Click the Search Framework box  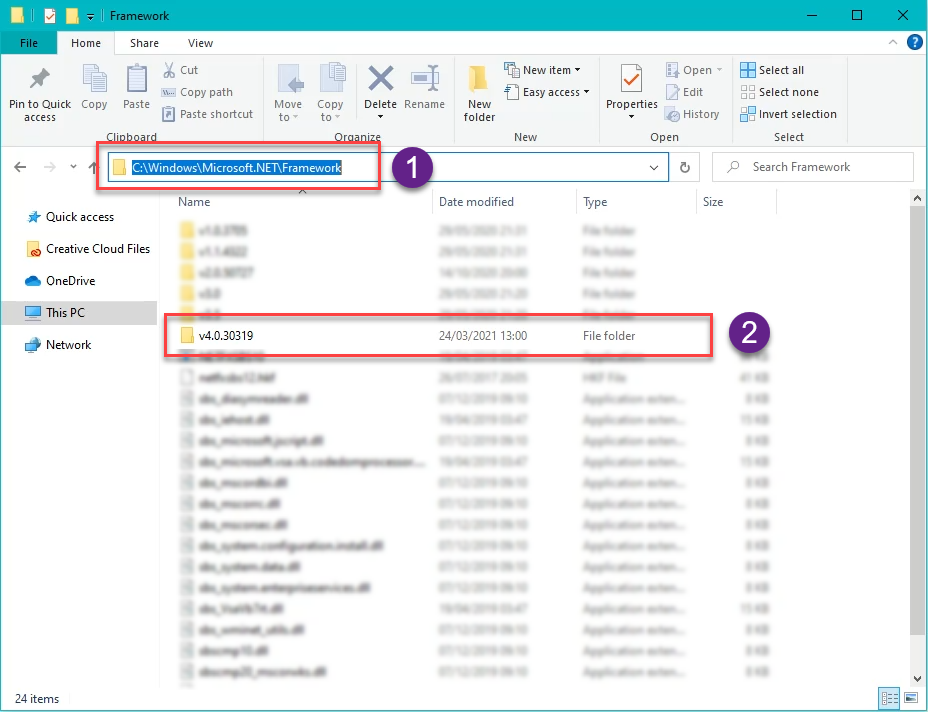click(x=812, y=167)
